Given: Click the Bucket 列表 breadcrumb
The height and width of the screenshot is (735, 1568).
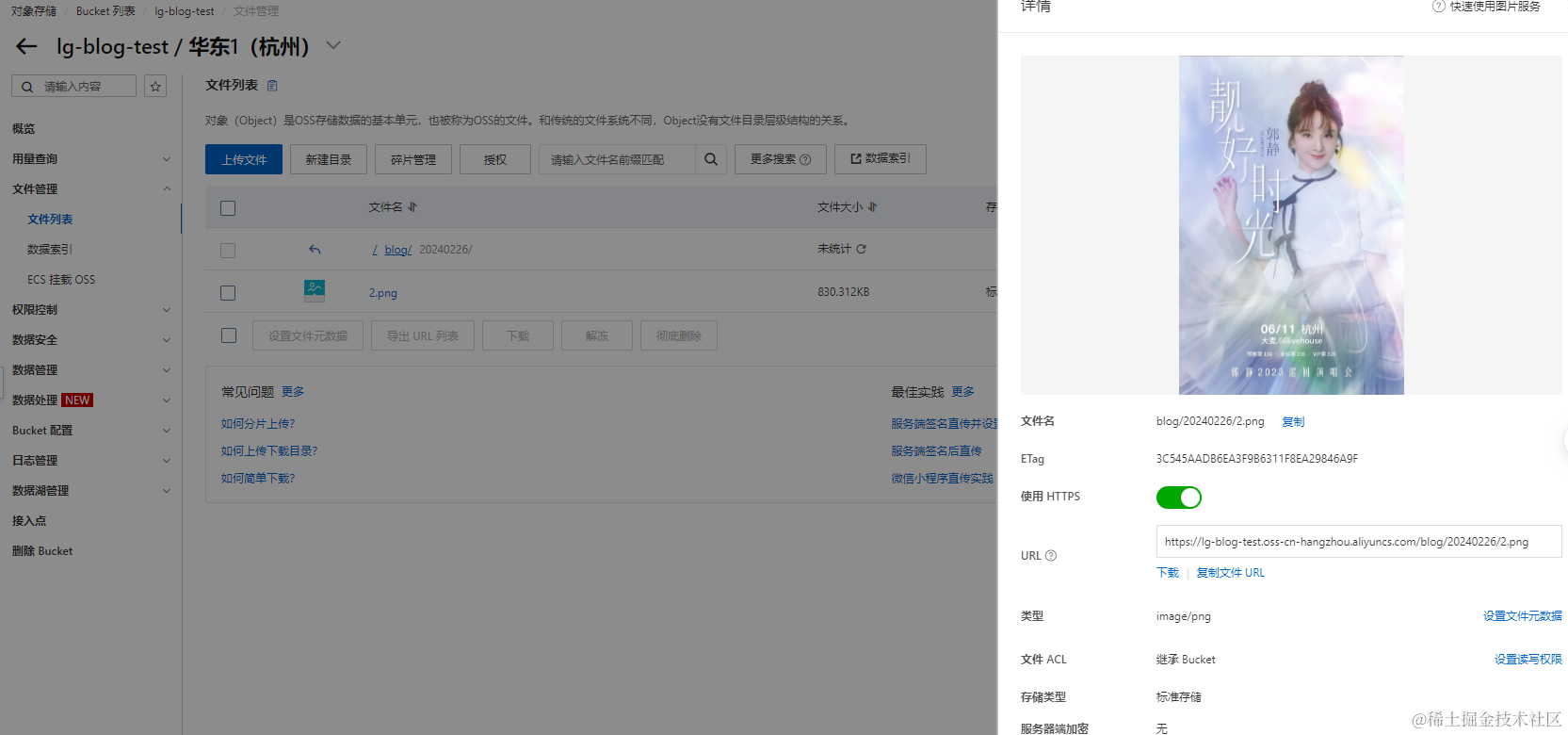Looking at the screenshot, I should pos(105,11).
